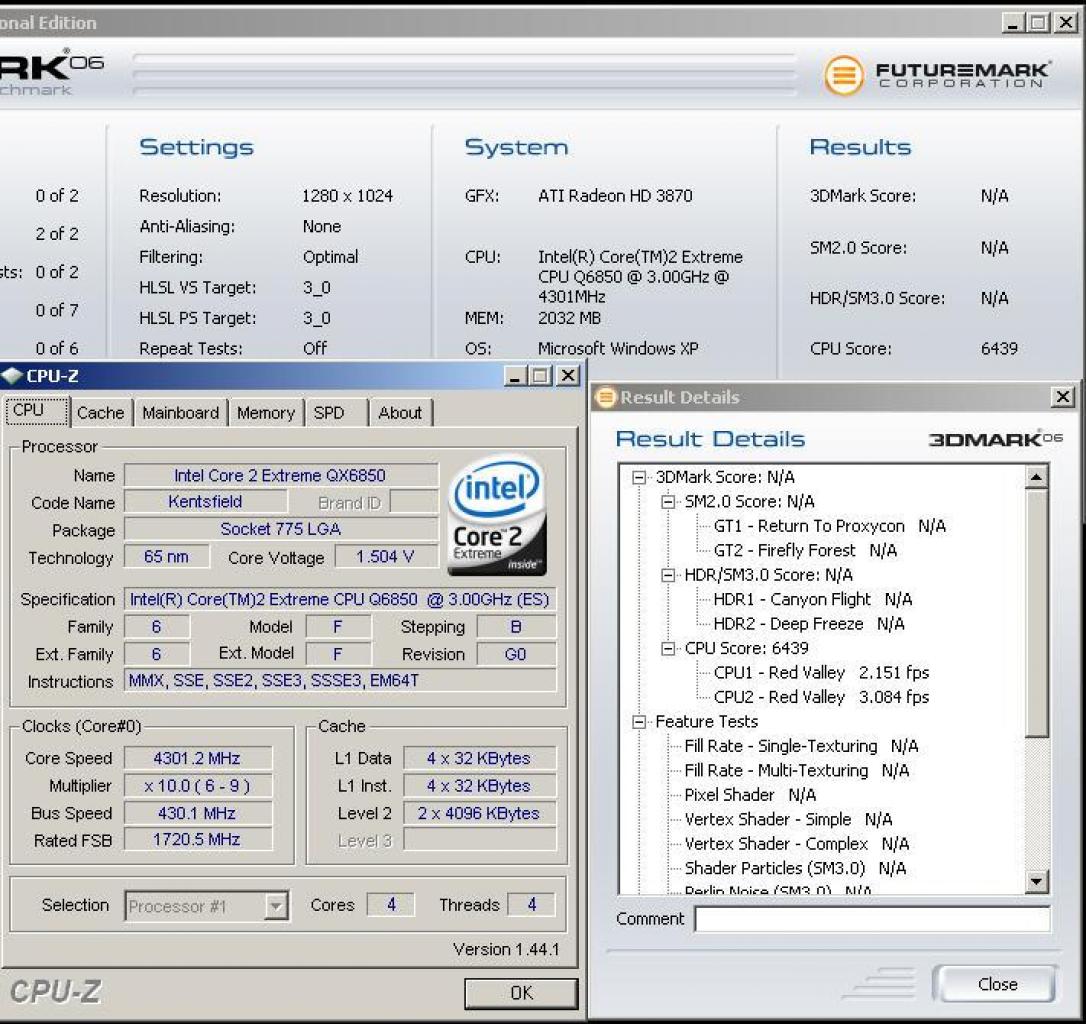Click the OK button in CPU-Z

pos(521,994)
